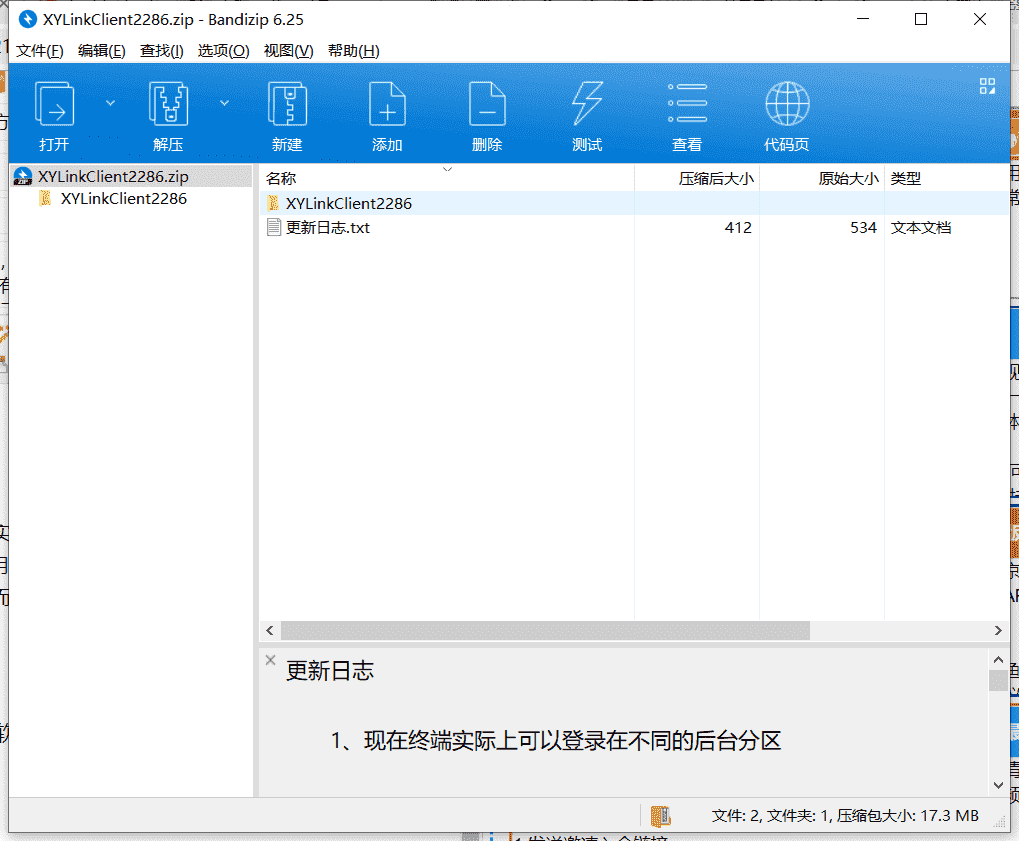Expand the dropdown arrow next to 打开
Screen dimensions: 1019x841
coord(110,103)
